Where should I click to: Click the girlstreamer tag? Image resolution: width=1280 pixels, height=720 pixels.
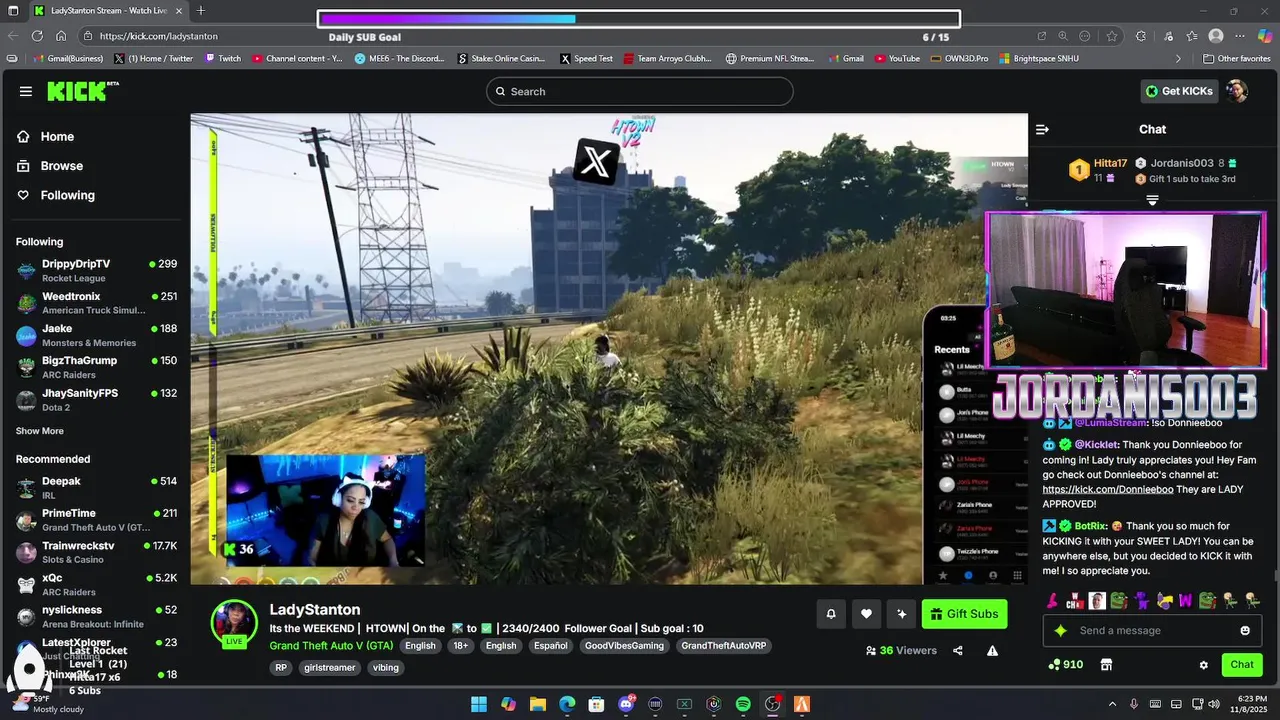[330, 667]
